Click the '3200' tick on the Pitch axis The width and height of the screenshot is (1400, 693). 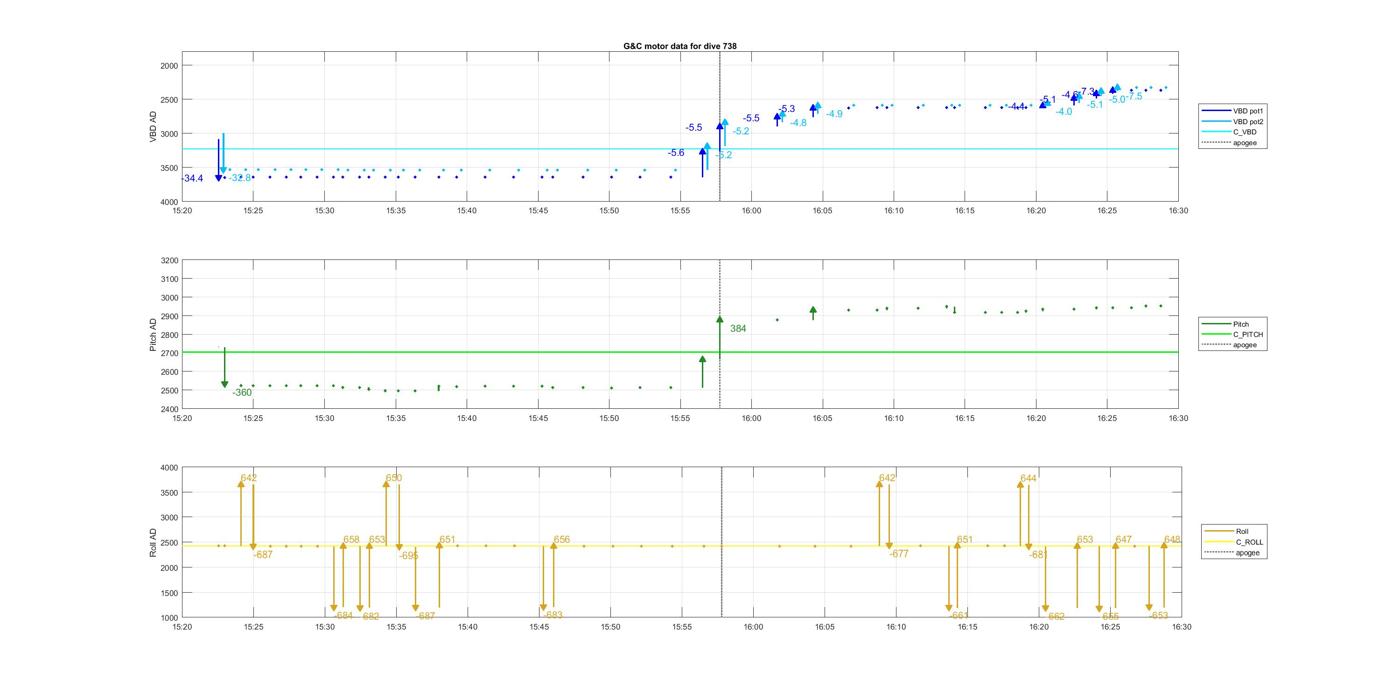(169, 261)
